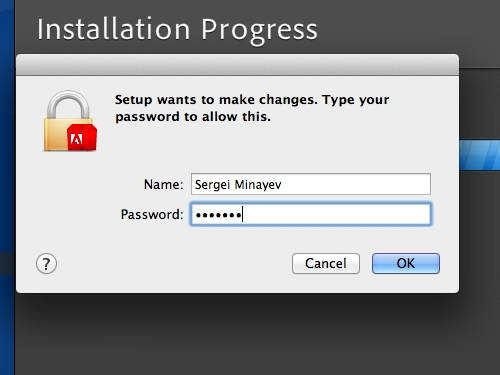
Task: Click the empty right part of the Password field
Action: [337, 214]
